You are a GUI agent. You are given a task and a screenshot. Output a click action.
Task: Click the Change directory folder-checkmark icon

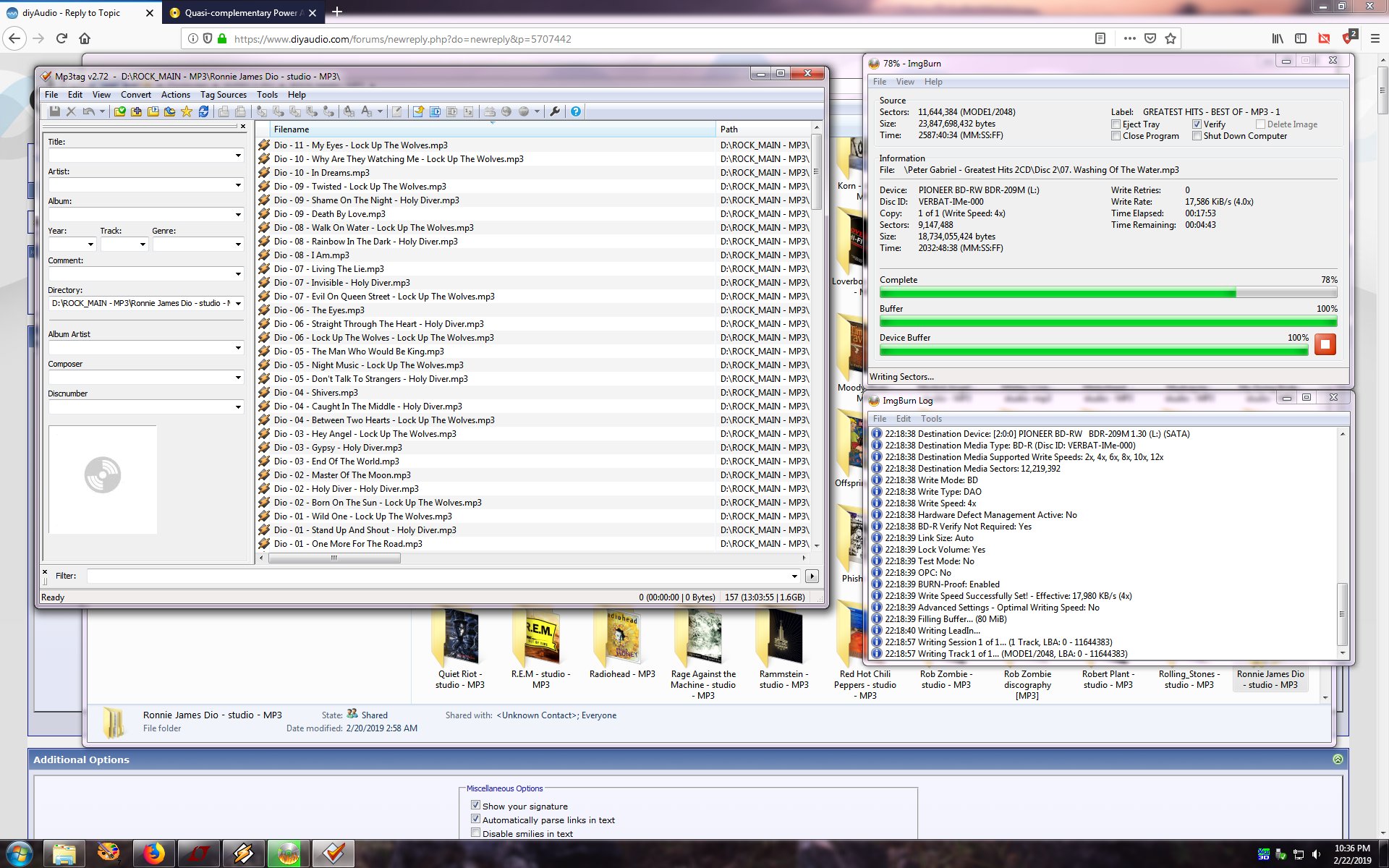[120, 111]
